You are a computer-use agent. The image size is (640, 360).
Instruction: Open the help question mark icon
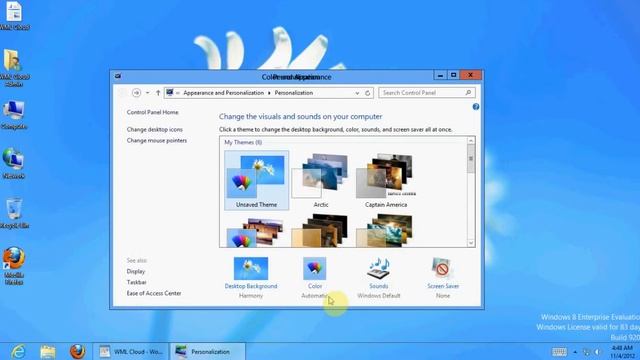click(x=476, y=107)
